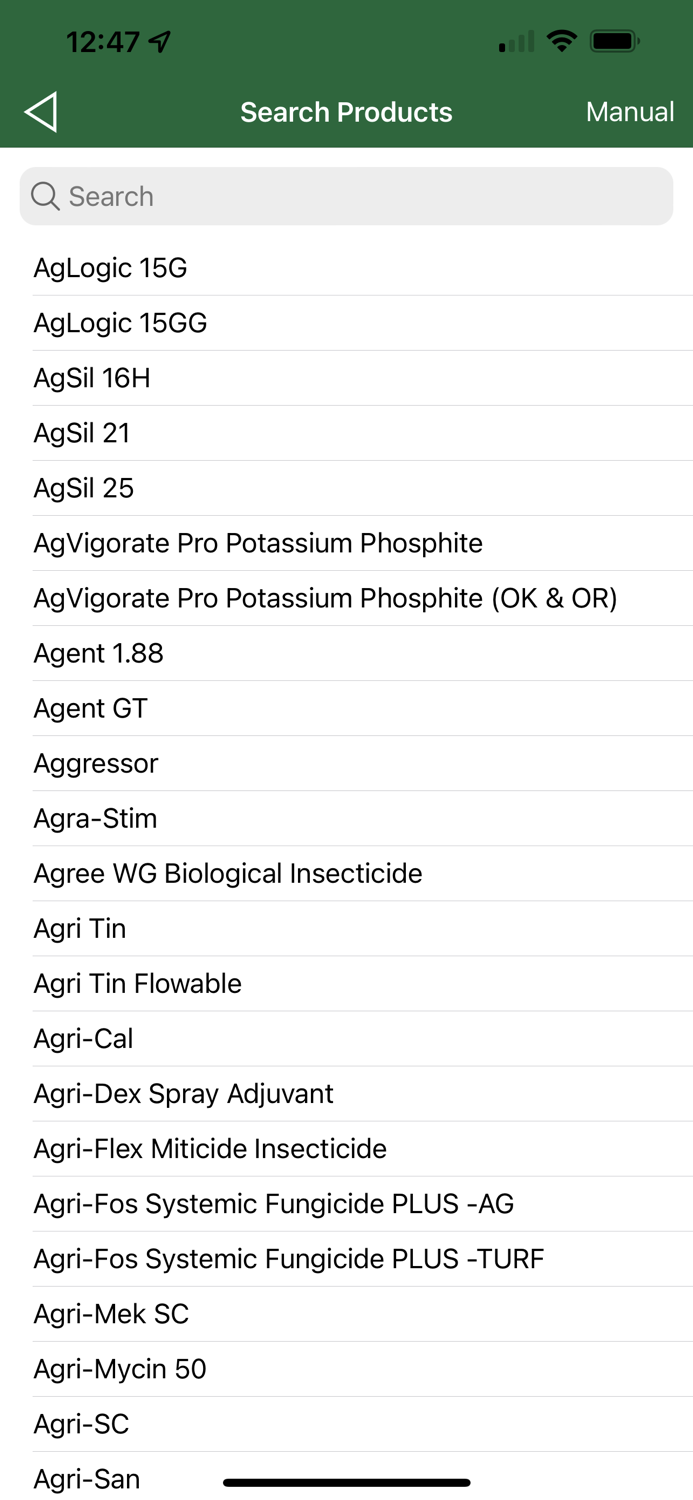
Task: Tap the cellular signal bars icon
Action: 512,41
